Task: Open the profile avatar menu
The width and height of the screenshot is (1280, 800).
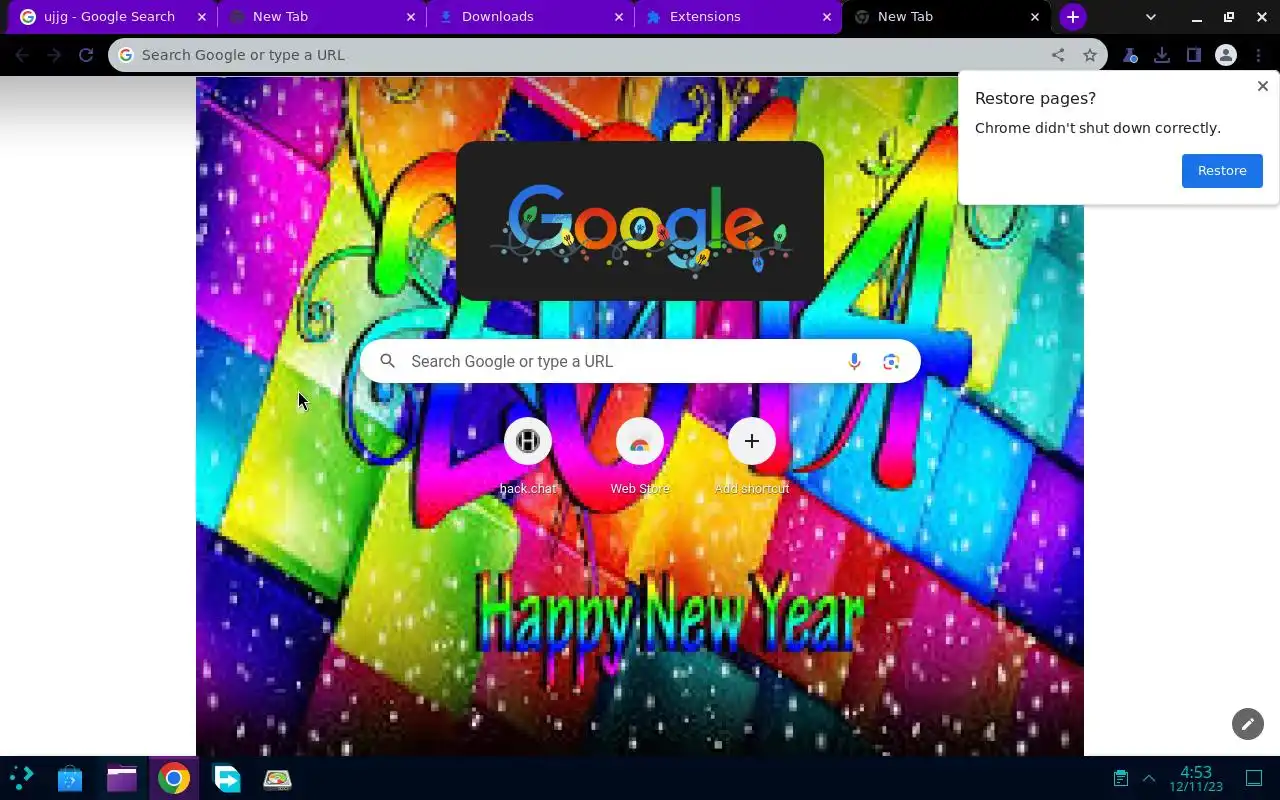Action: click(x=1226, y=55)
